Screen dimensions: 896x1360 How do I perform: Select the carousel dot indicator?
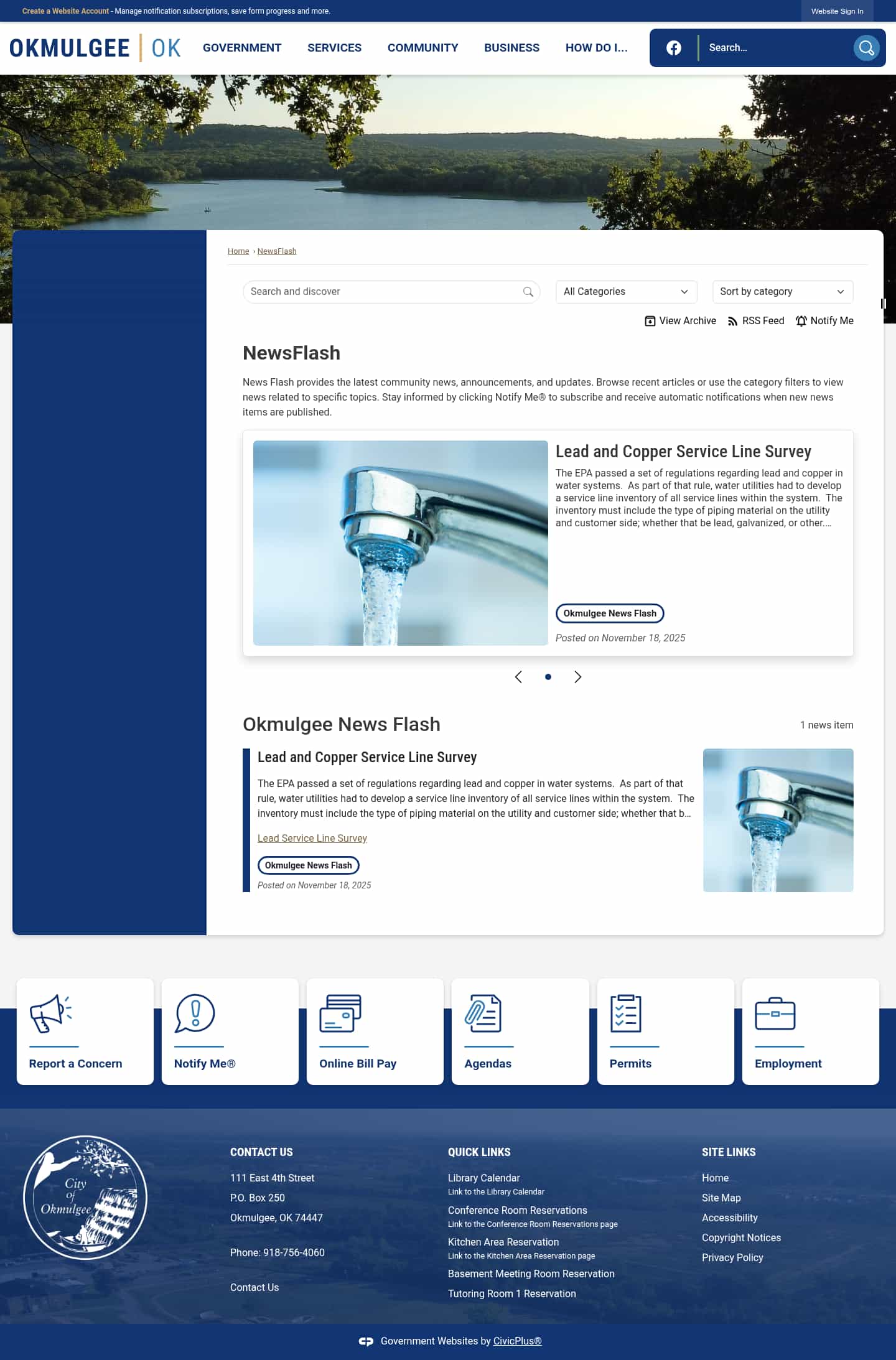click(548, 677)
